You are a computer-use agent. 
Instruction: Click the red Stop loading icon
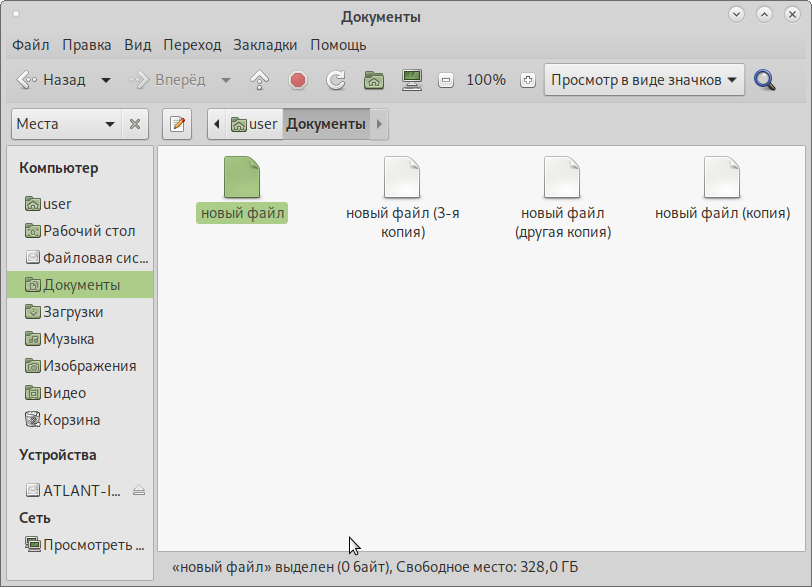pyautogui.click(x=298, y=80)
